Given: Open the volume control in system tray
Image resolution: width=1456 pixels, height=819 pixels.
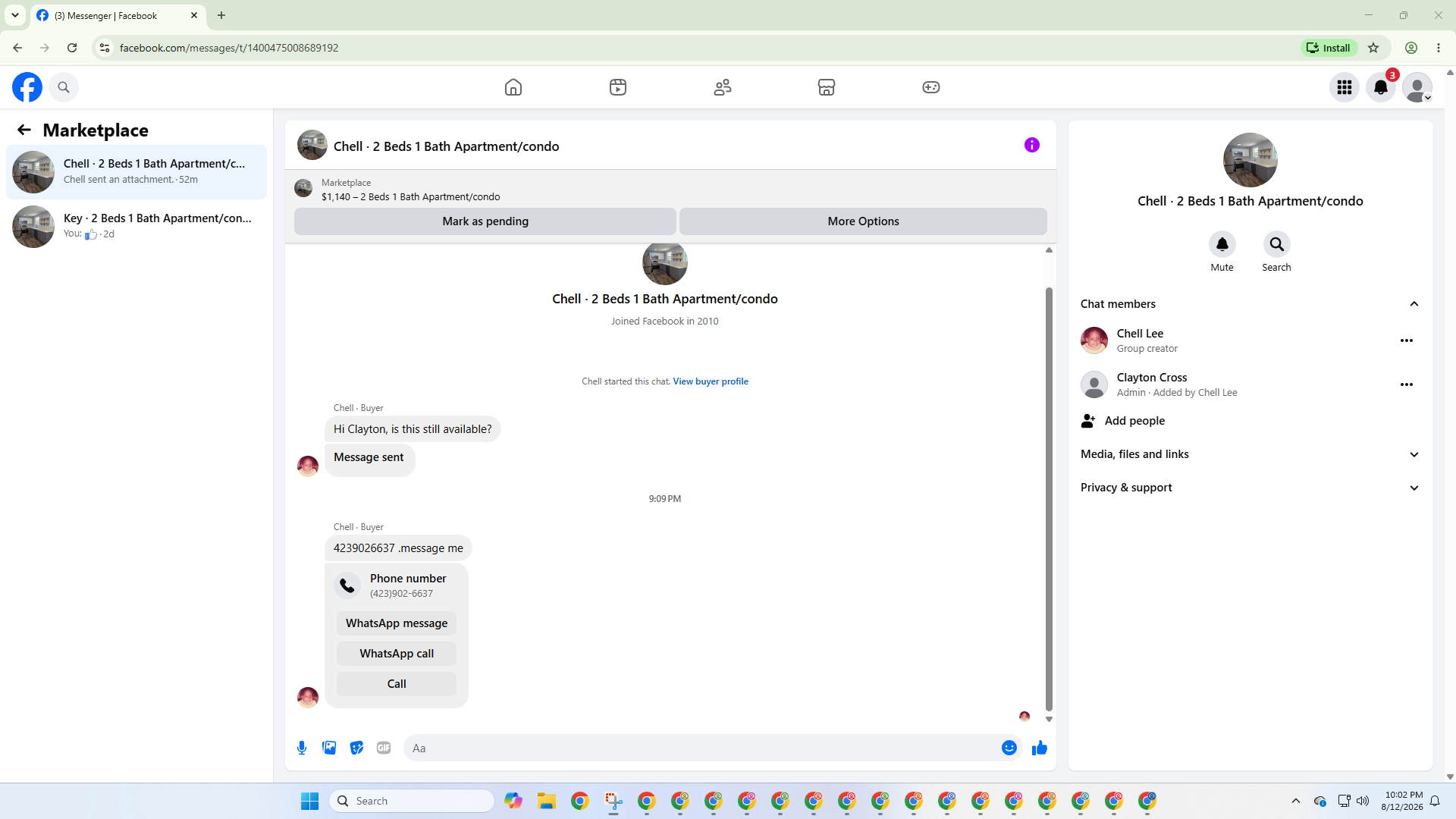Looking at the screenshot, I should (x=1363, y=801).
